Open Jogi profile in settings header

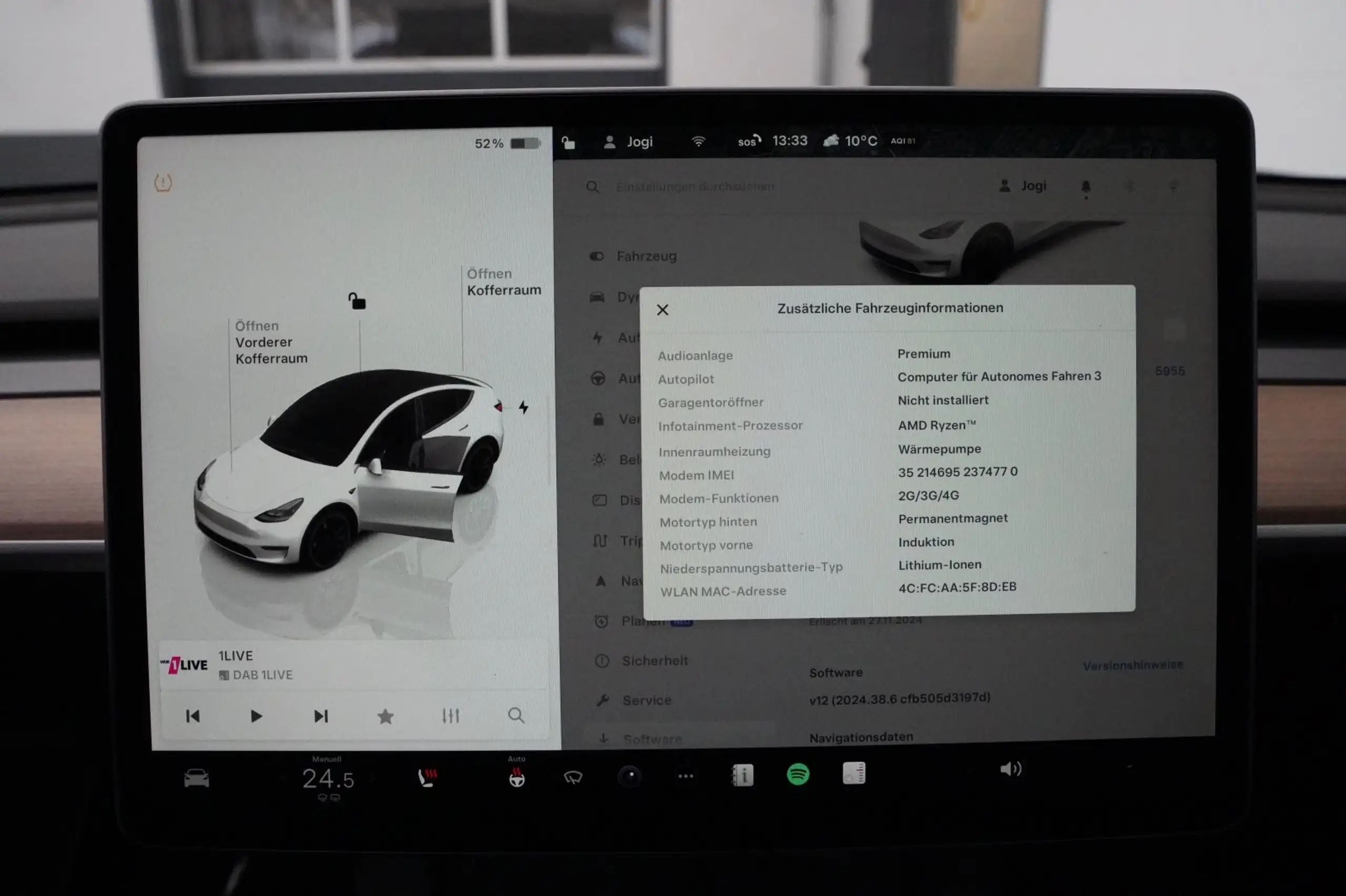pos(1022,186)
